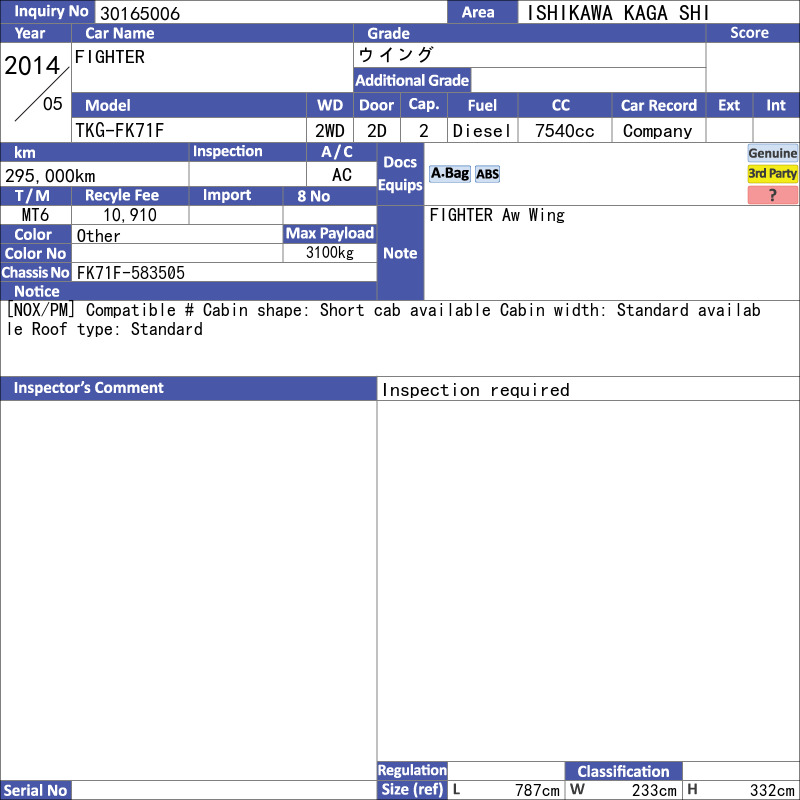Click the Japanese grade value ウイング

(396, 55)
